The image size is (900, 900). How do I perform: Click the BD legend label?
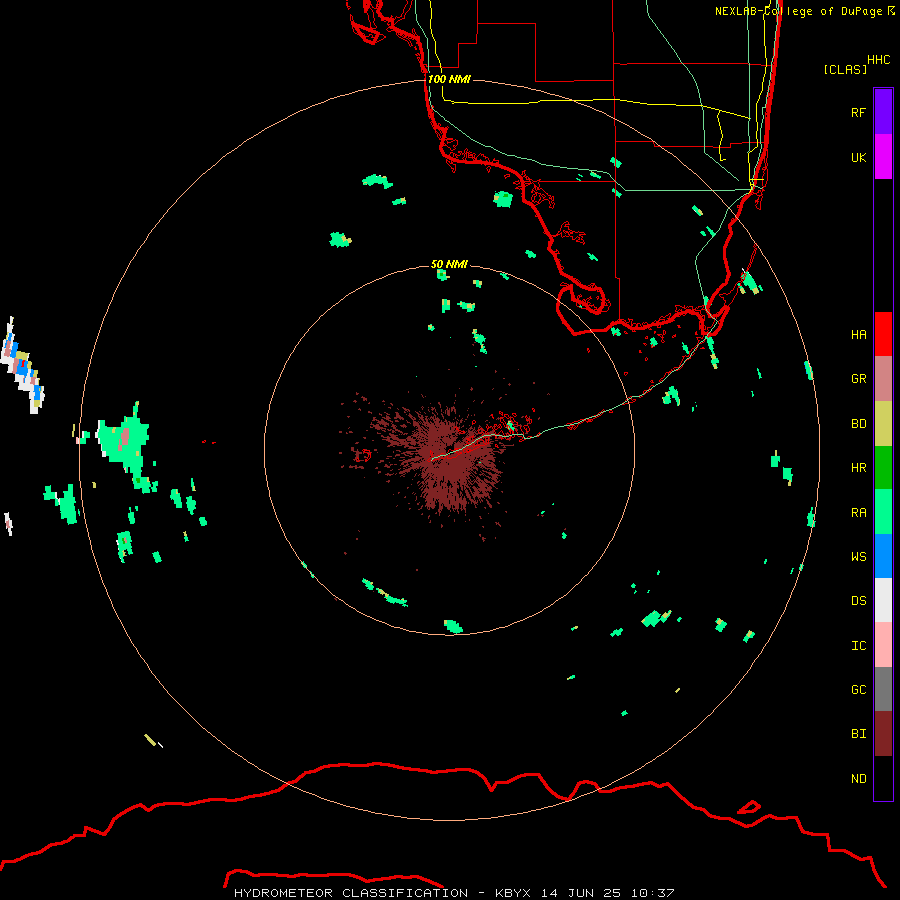click(858, 423)
